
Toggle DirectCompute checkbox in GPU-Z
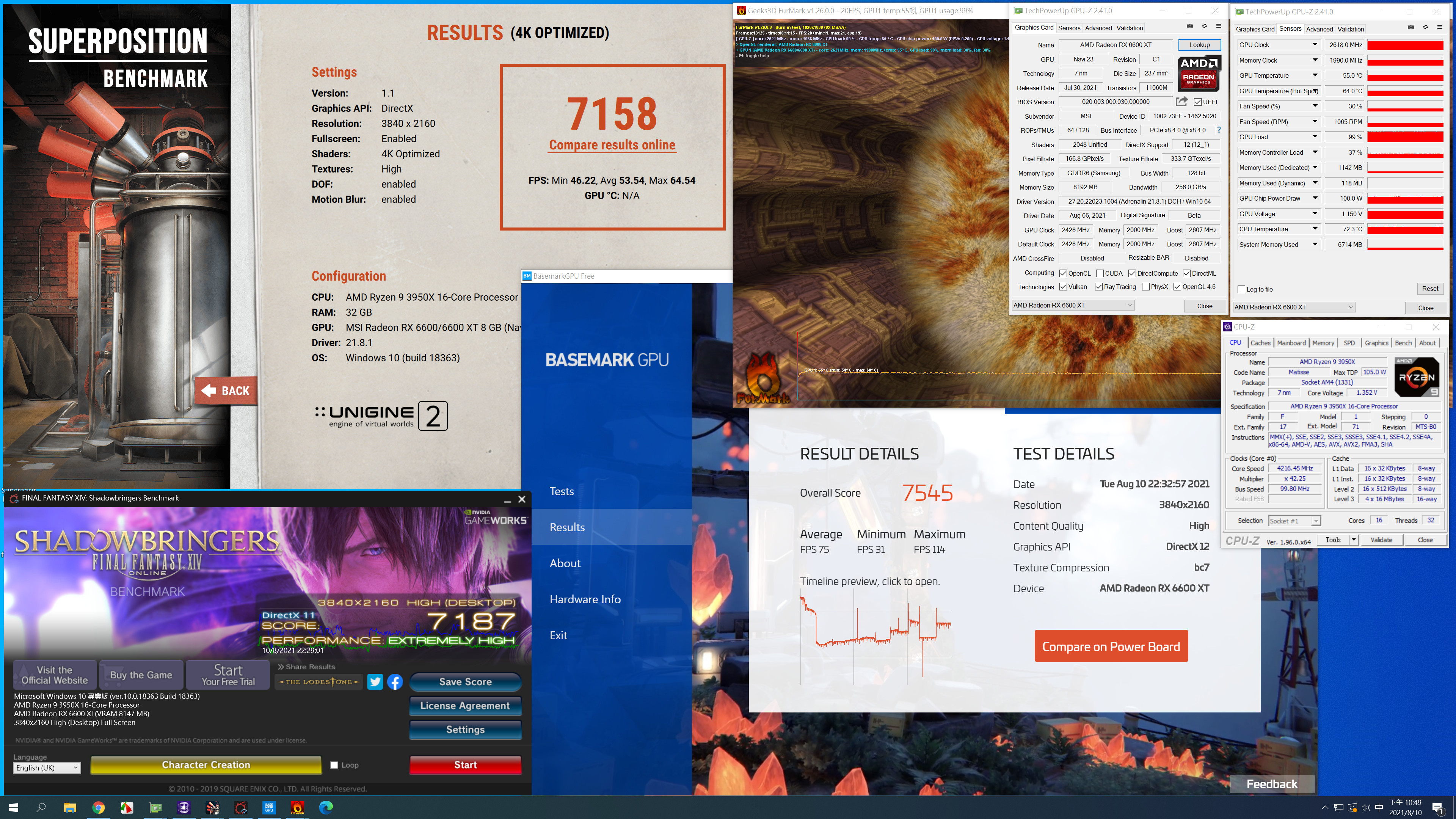[x=1132, y=273]
